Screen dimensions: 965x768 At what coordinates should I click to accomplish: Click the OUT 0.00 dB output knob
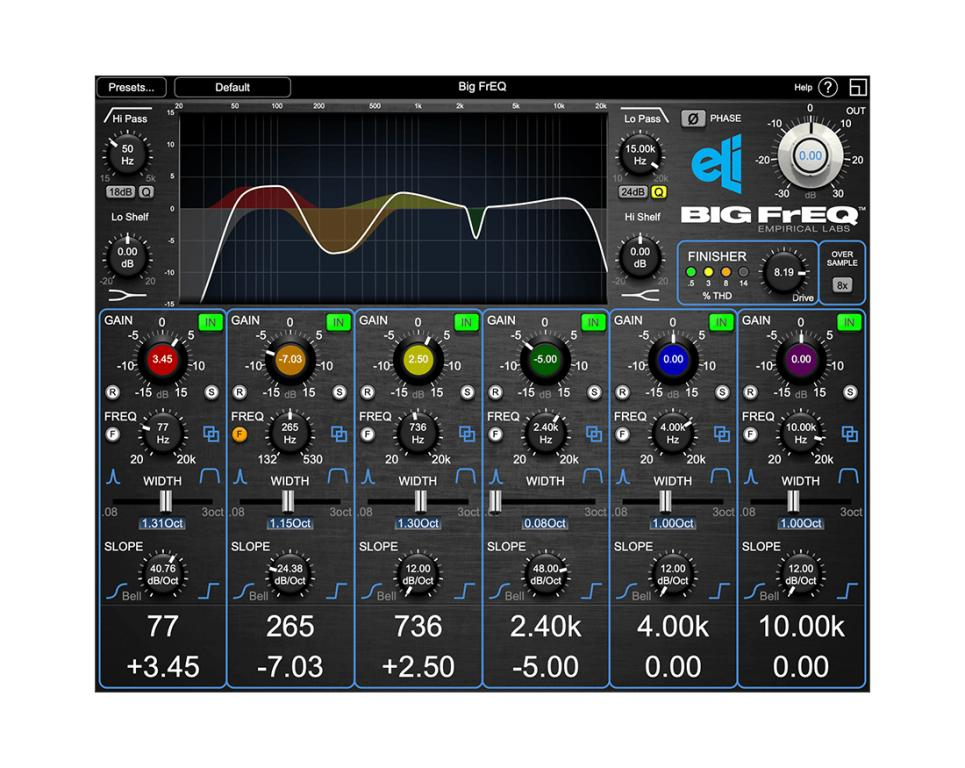[810, 156]
